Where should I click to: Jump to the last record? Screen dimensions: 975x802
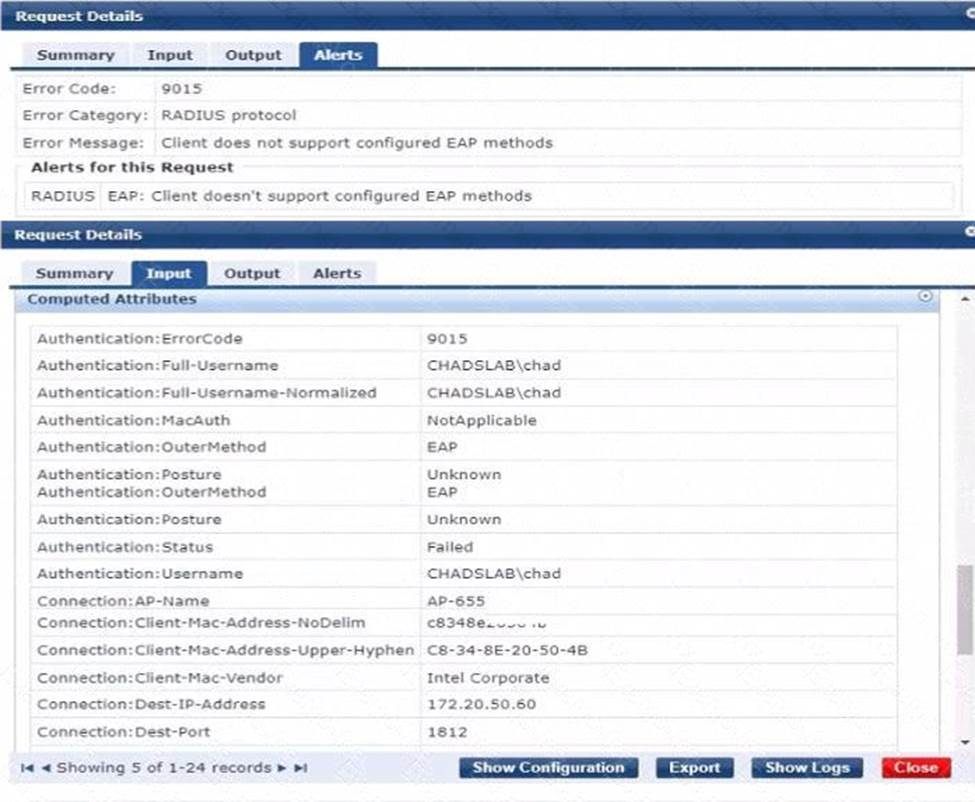pos(301,768)
